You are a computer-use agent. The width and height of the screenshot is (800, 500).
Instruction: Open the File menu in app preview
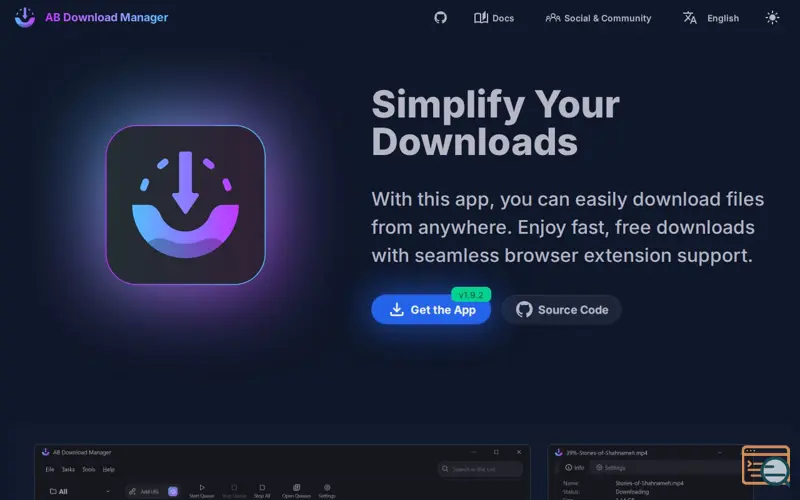pyautogui.click(x=49, y=469)
